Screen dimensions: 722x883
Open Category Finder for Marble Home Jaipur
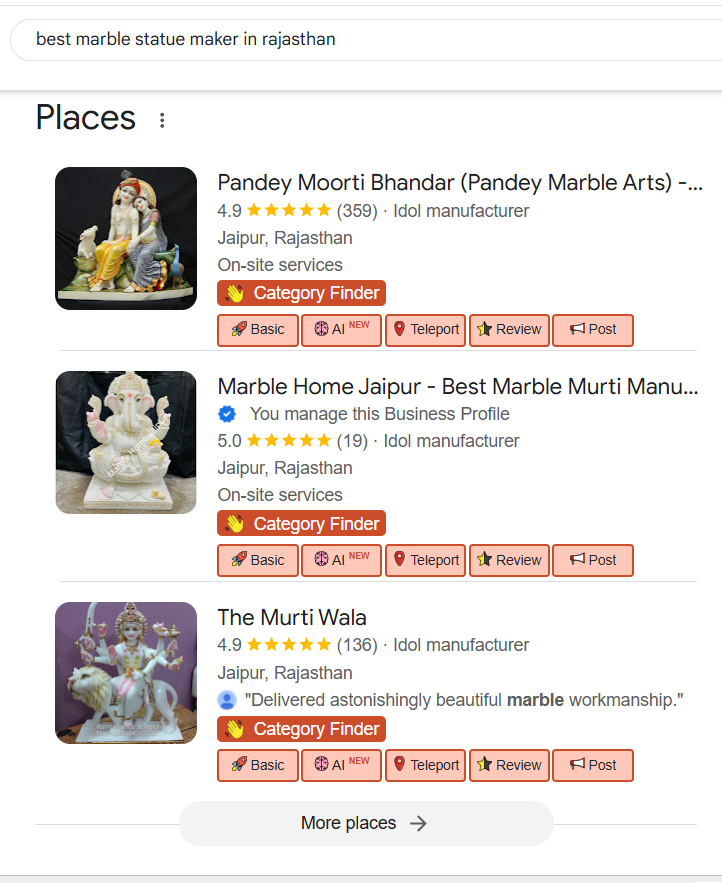pyautogui.click(x=301, y=524)
